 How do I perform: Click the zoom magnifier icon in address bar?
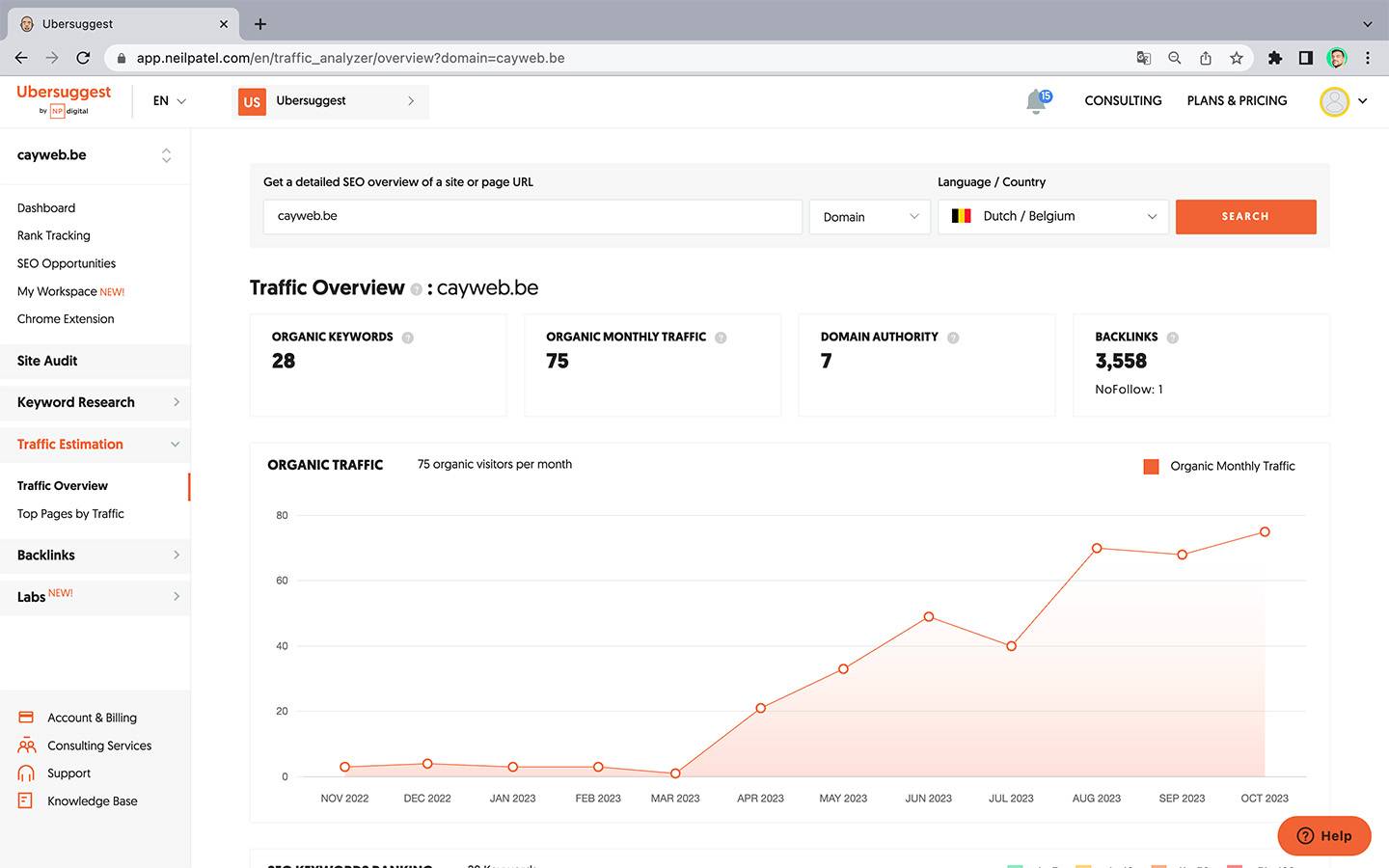tap(1175, 58)
